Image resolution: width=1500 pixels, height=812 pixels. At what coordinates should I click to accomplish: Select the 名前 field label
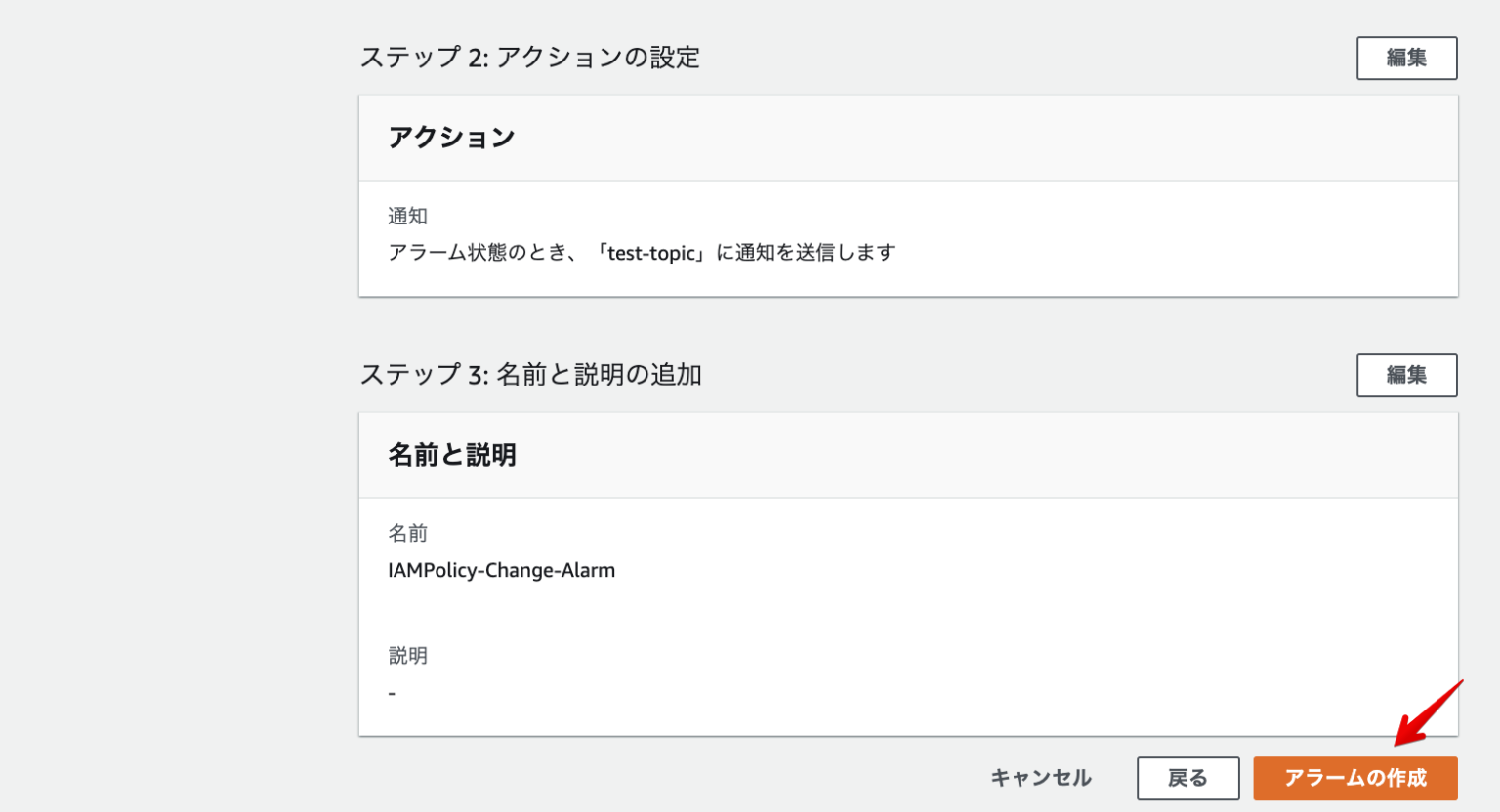point(407,533)
